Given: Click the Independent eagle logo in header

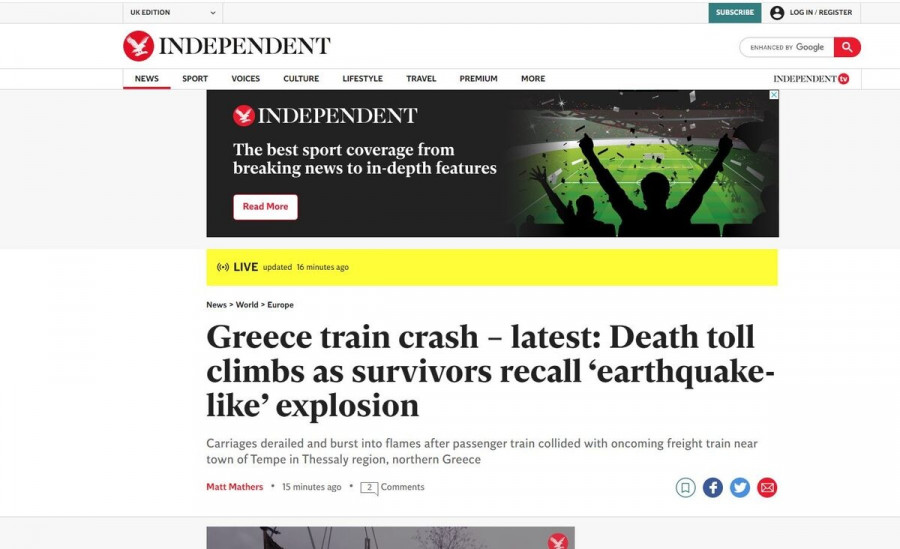Looking at the screenshot, I should 138,46.
